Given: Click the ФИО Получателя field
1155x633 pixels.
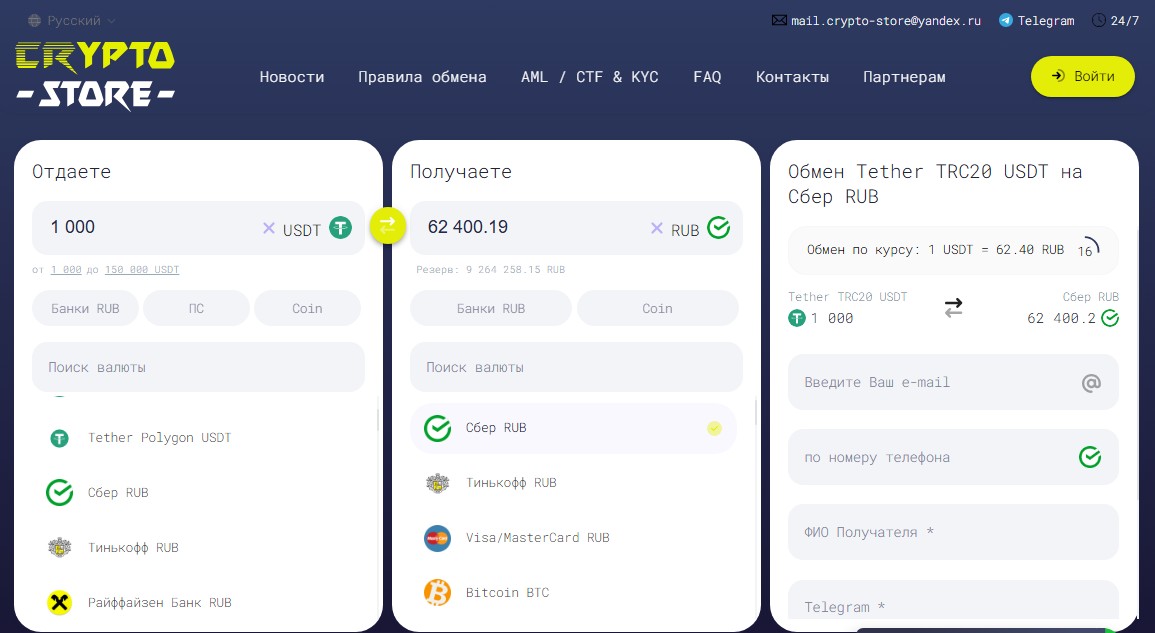Looking at the screenshot, I should pos(953,532).
